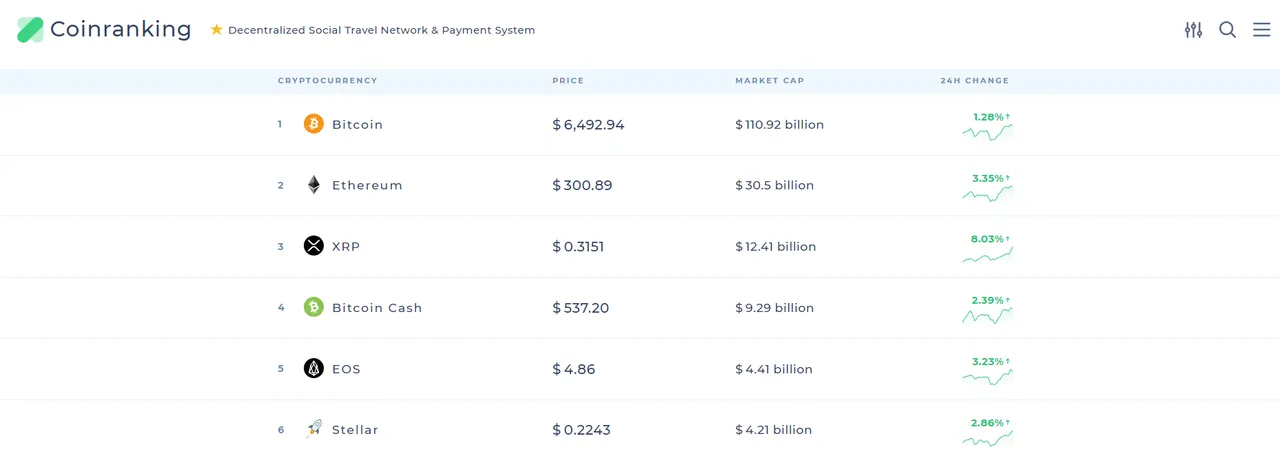Click the XRP coin icon
Viewport: 1280px width, 458px height.
[314, 246]
